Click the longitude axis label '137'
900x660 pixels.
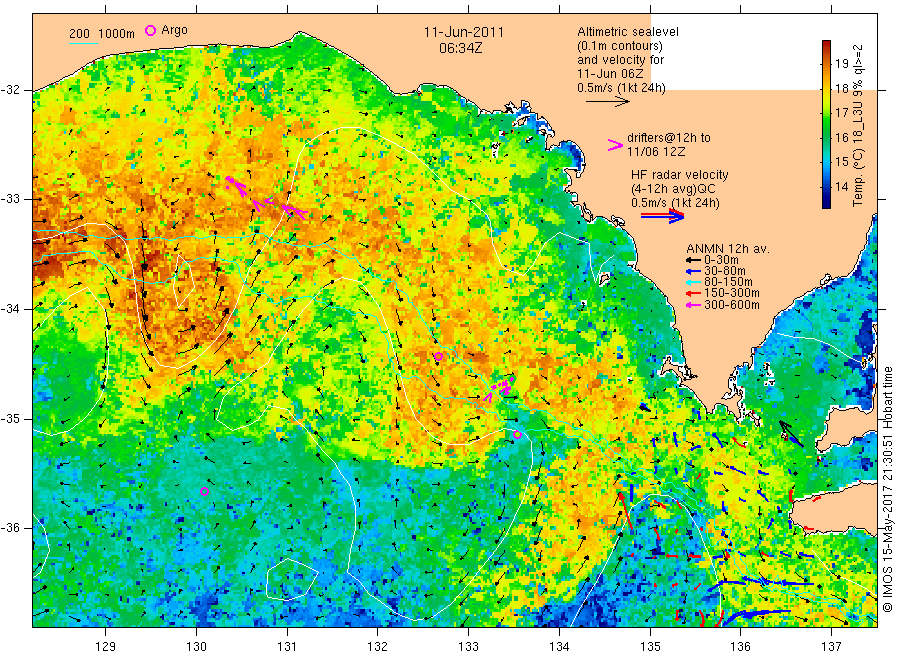click(831, 646)
